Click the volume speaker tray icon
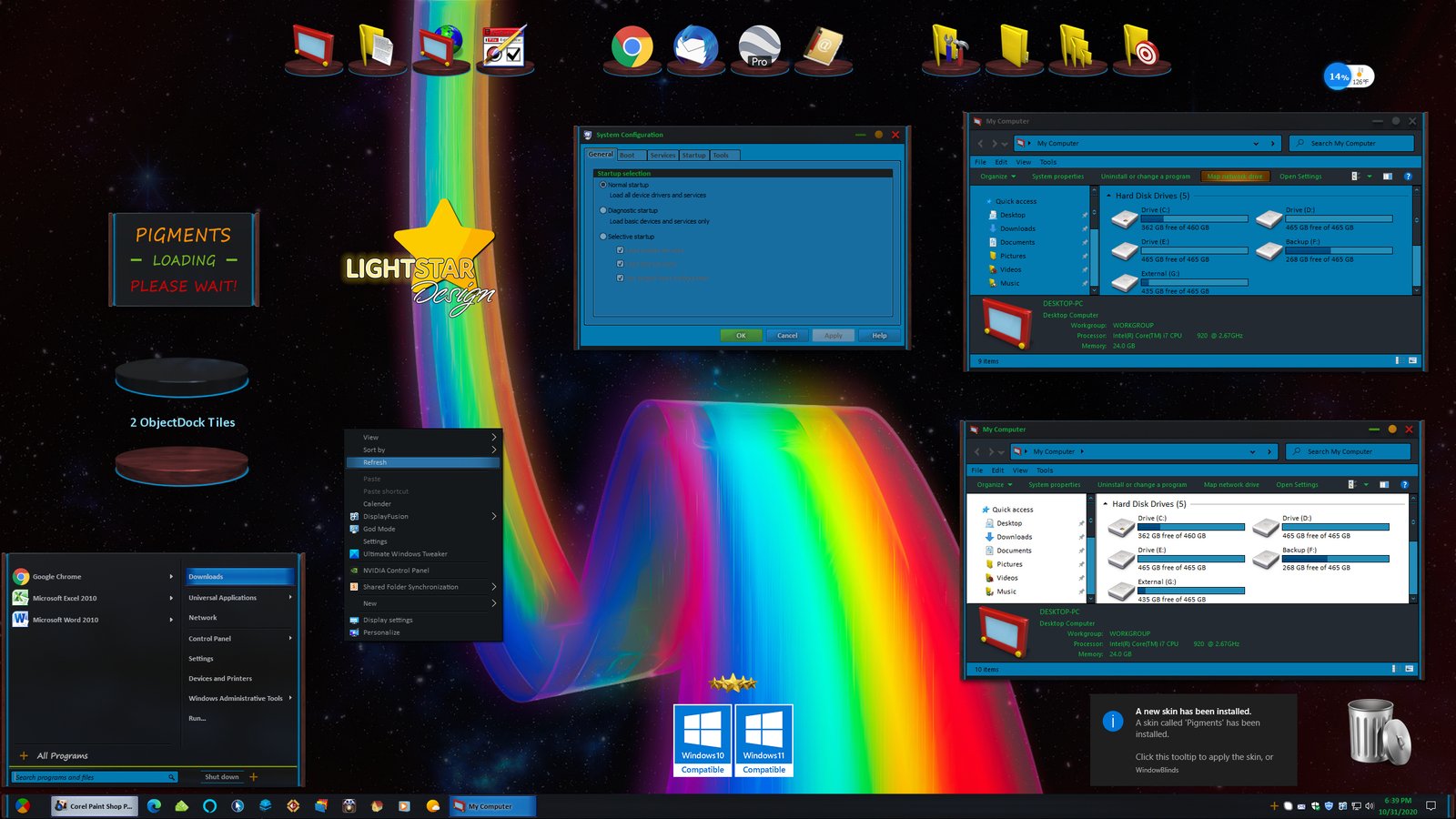Screen dimensions: 1456x819 1368,805
